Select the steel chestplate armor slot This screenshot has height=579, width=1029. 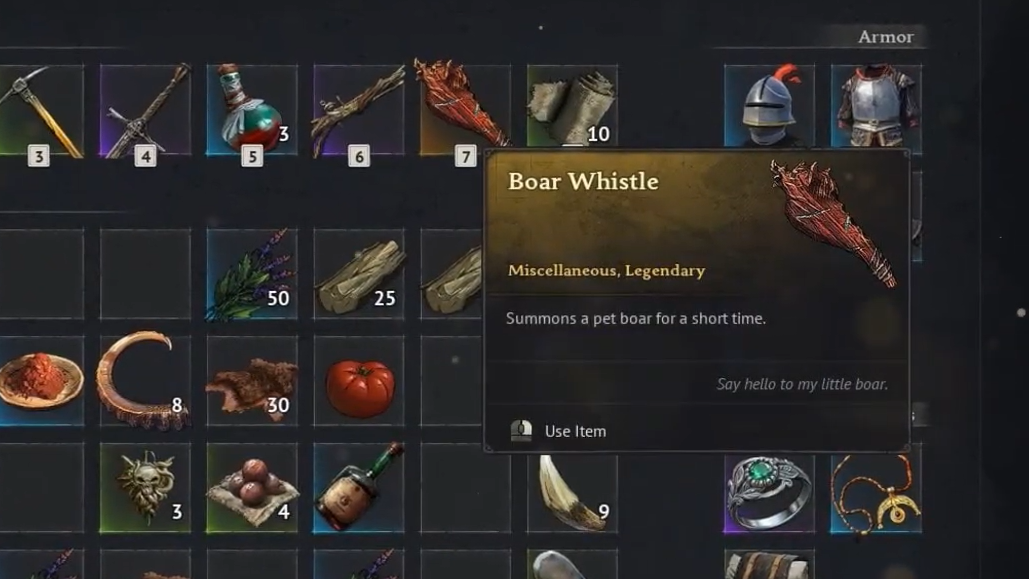coord(876,106)
